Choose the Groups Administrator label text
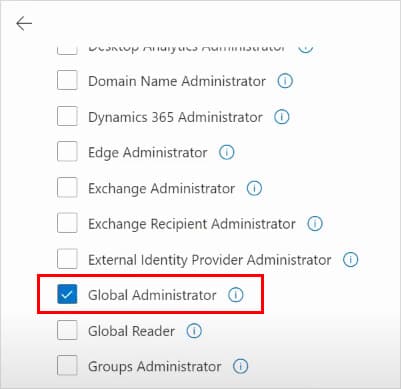Image resolution: width=401 pixels, height=389 pixels. [x=154, y=367]
